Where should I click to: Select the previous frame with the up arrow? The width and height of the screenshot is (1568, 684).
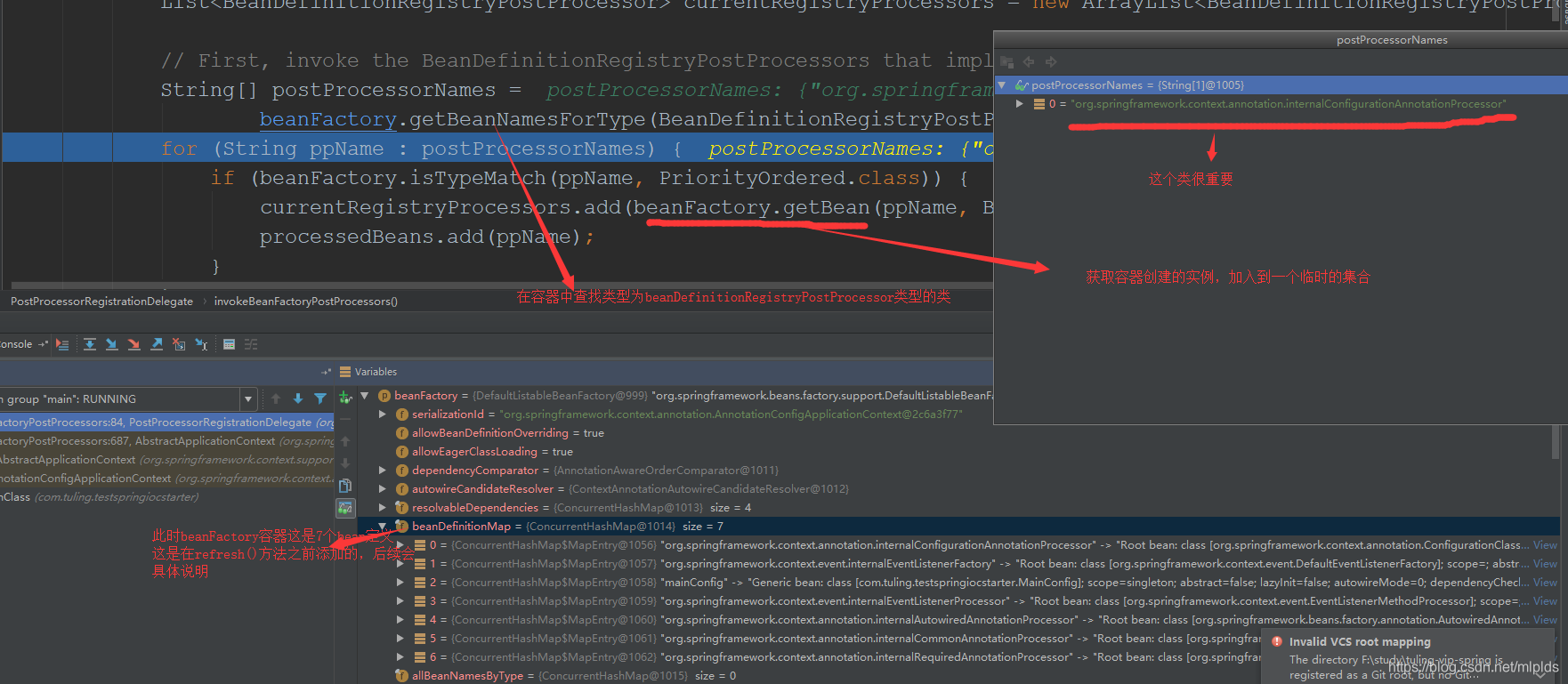(276, 398)
